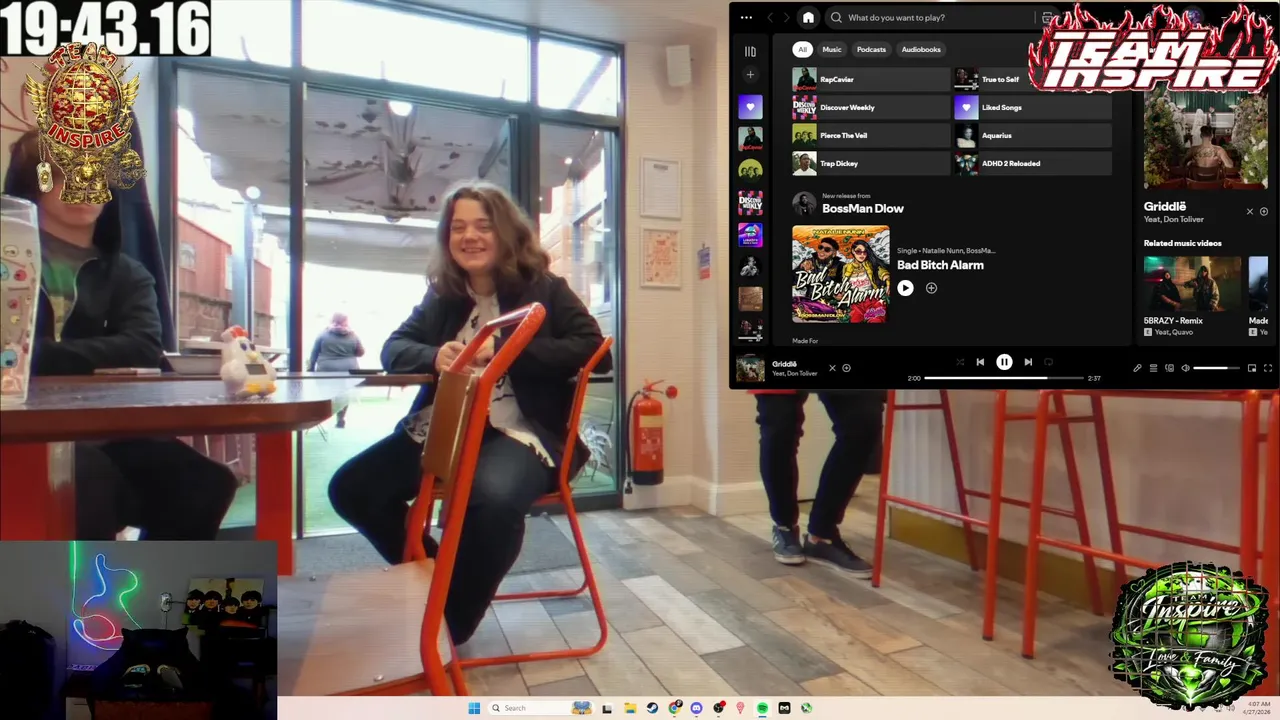1280x720 pixels.
Task: Open the Pierce The Veil shortcut tile
Action: click(870, 135)
